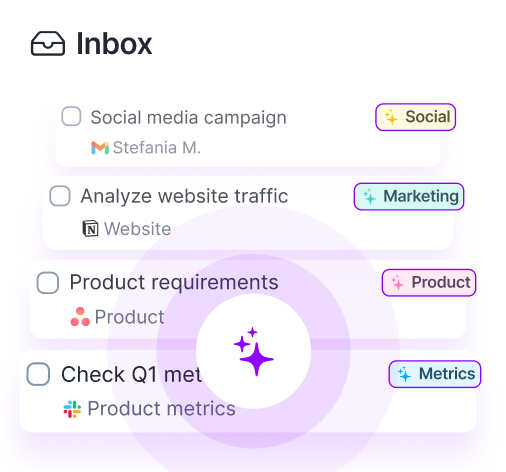Choose the blue Metrics label tag
The image size is (506, 472).
(435, 374)
